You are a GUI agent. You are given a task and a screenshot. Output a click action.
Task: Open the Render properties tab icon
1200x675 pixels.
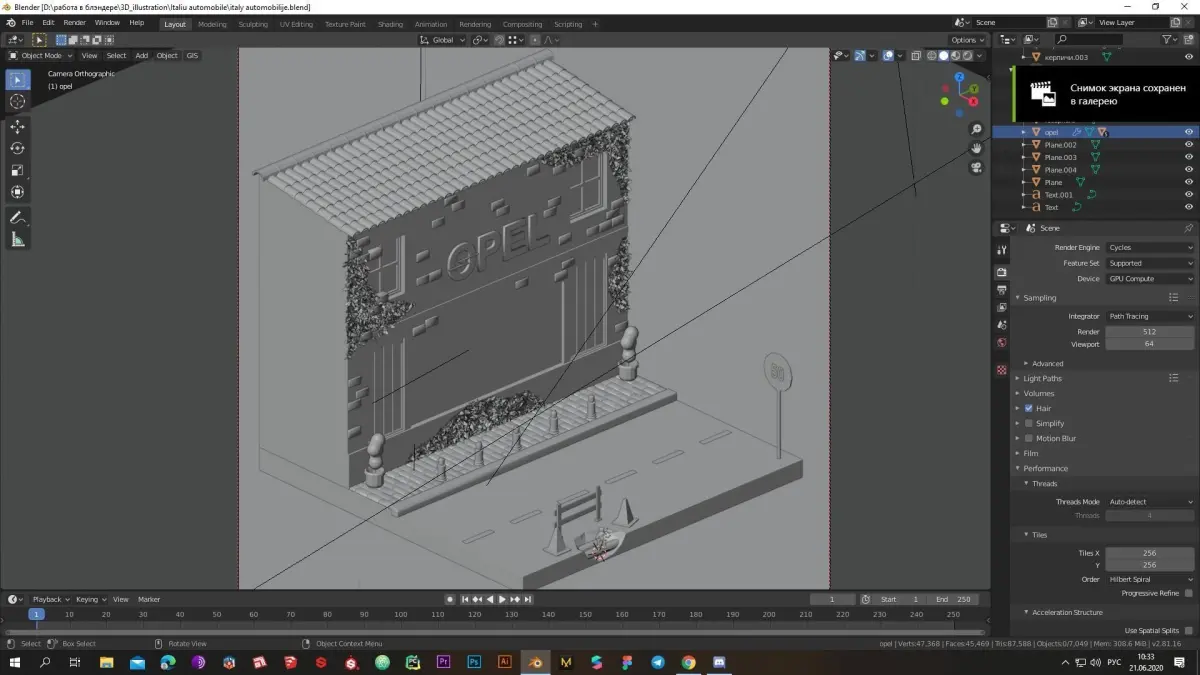click(1002, 272)
